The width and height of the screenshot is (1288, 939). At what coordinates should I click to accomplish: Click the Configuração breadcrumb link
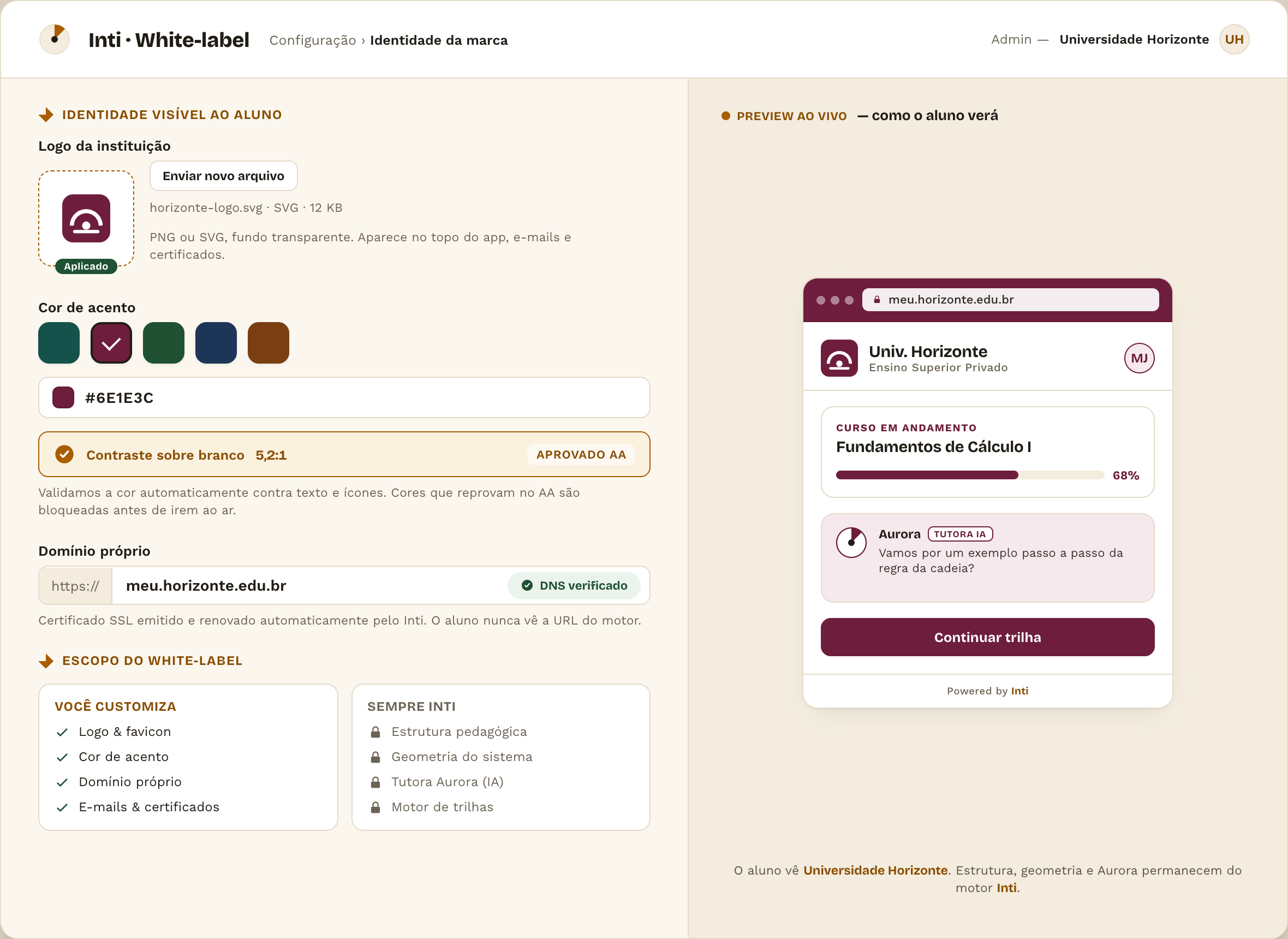pos(313,40)
